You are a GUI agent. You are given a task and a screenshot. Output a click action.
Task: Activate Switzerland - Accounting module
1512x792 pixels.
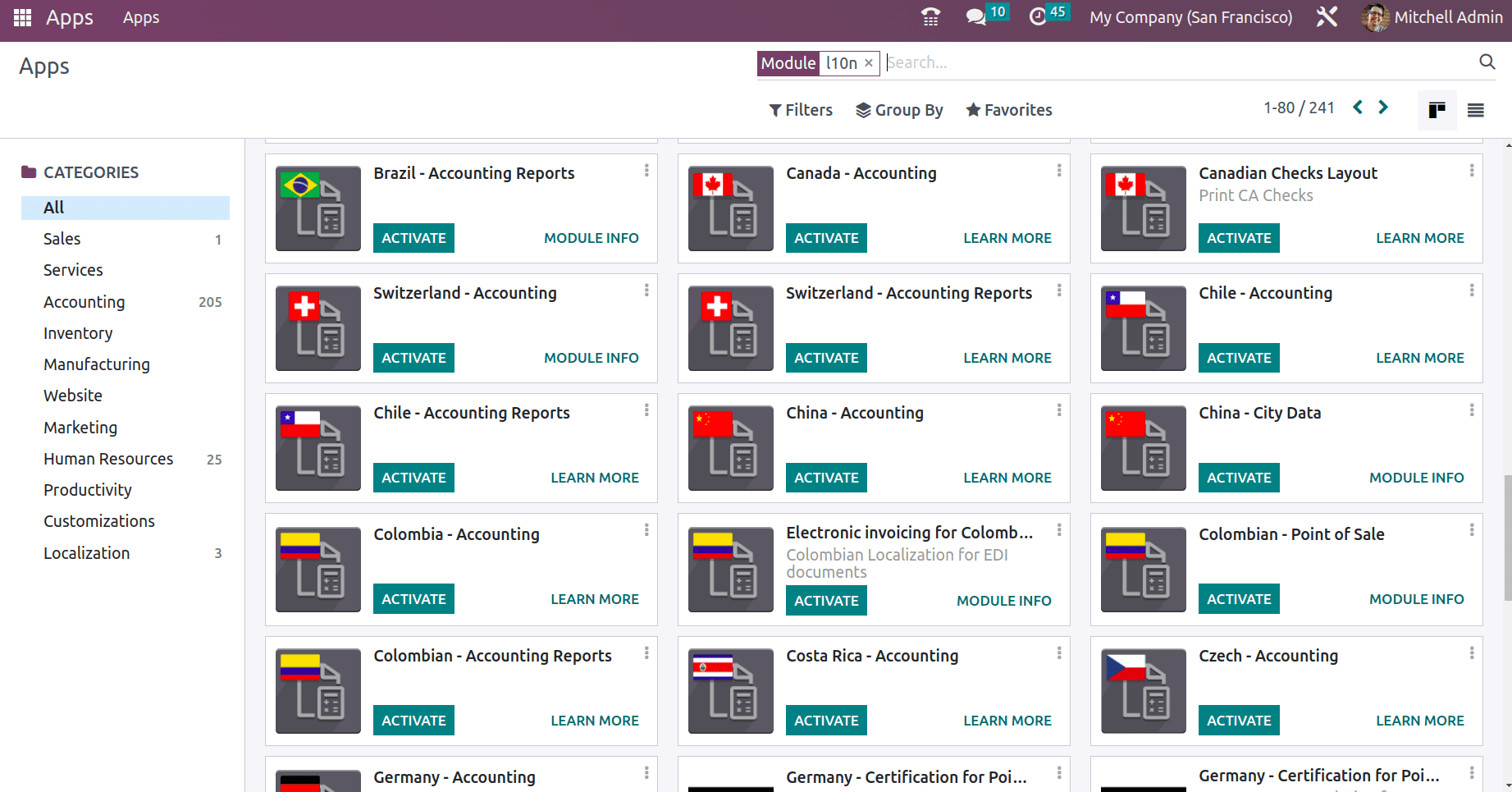click(413, 358)
